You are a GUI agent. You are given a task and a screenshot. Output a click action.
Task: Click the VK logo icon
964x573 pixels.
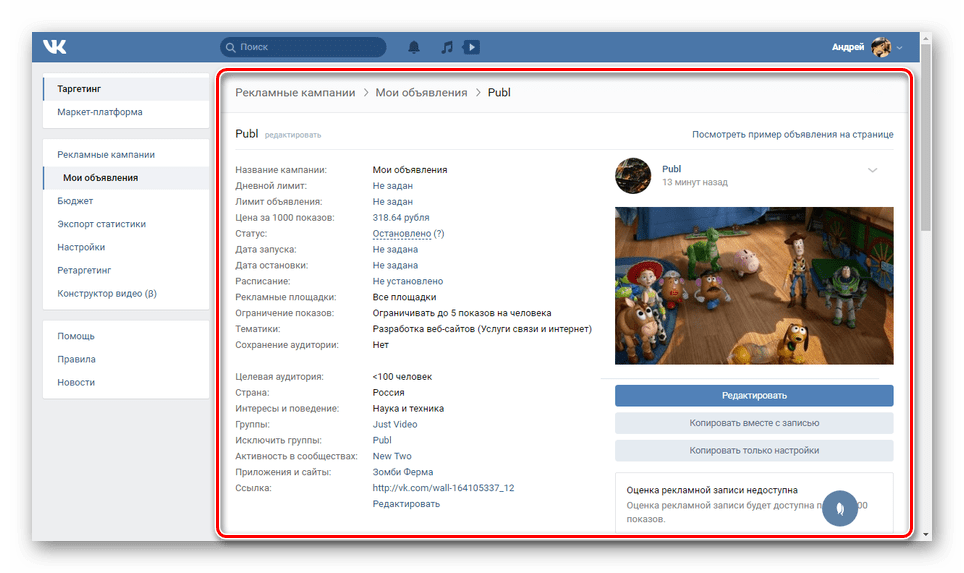pos(55,47)
